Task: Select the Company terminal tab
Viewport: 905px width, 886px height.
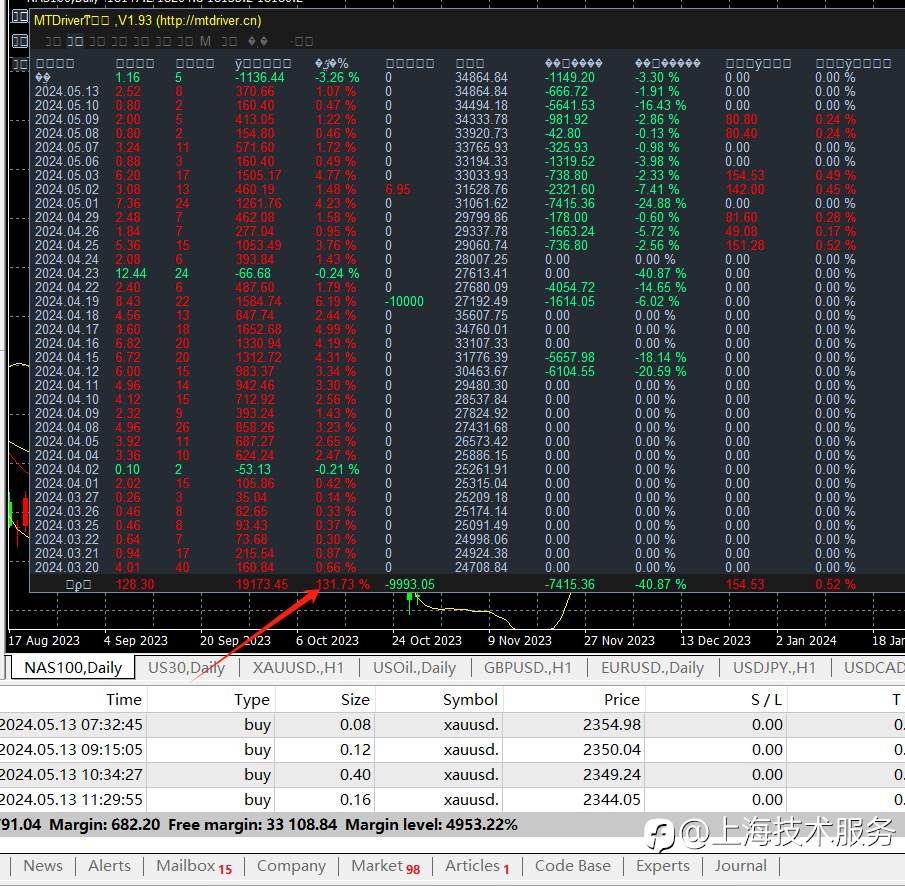Action: 291,866
